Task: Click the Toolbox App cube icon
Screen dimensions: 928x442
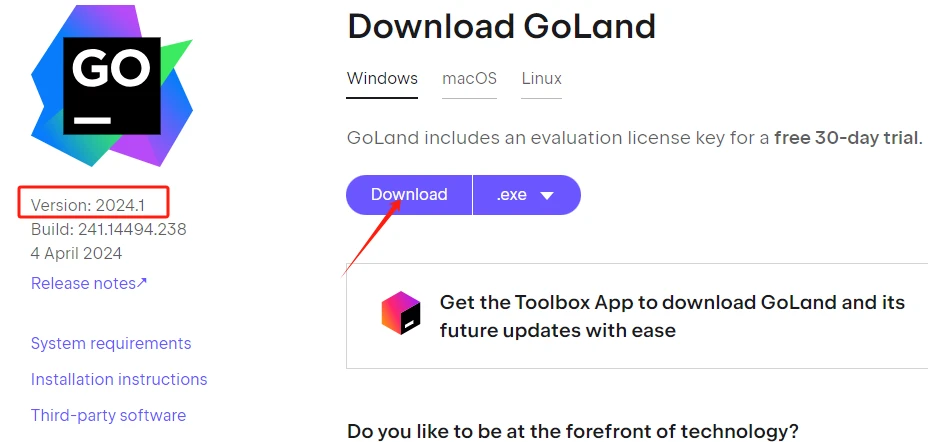Action: click(x=401, y=313)
